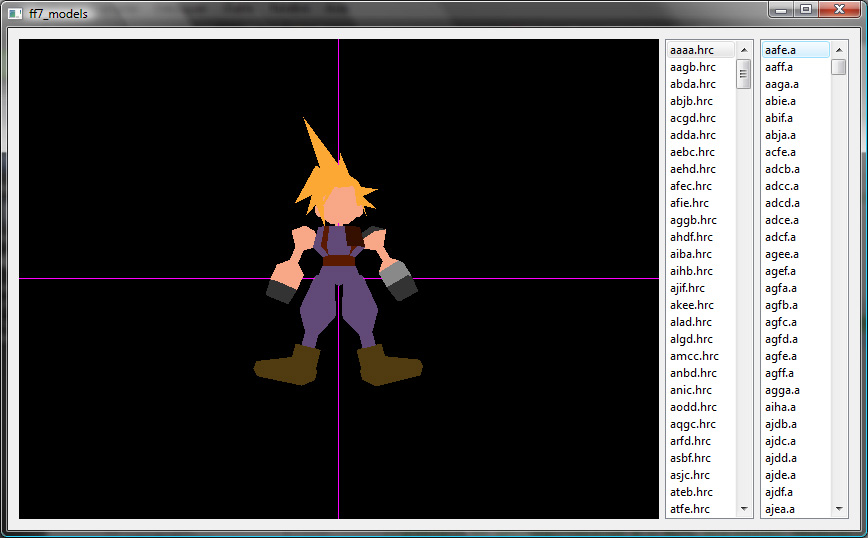The height and width of the screenshot is (538, 868).
Task: Select aagb.hrc in the model list
Action: pyautogui.click(x=701, y=67)
